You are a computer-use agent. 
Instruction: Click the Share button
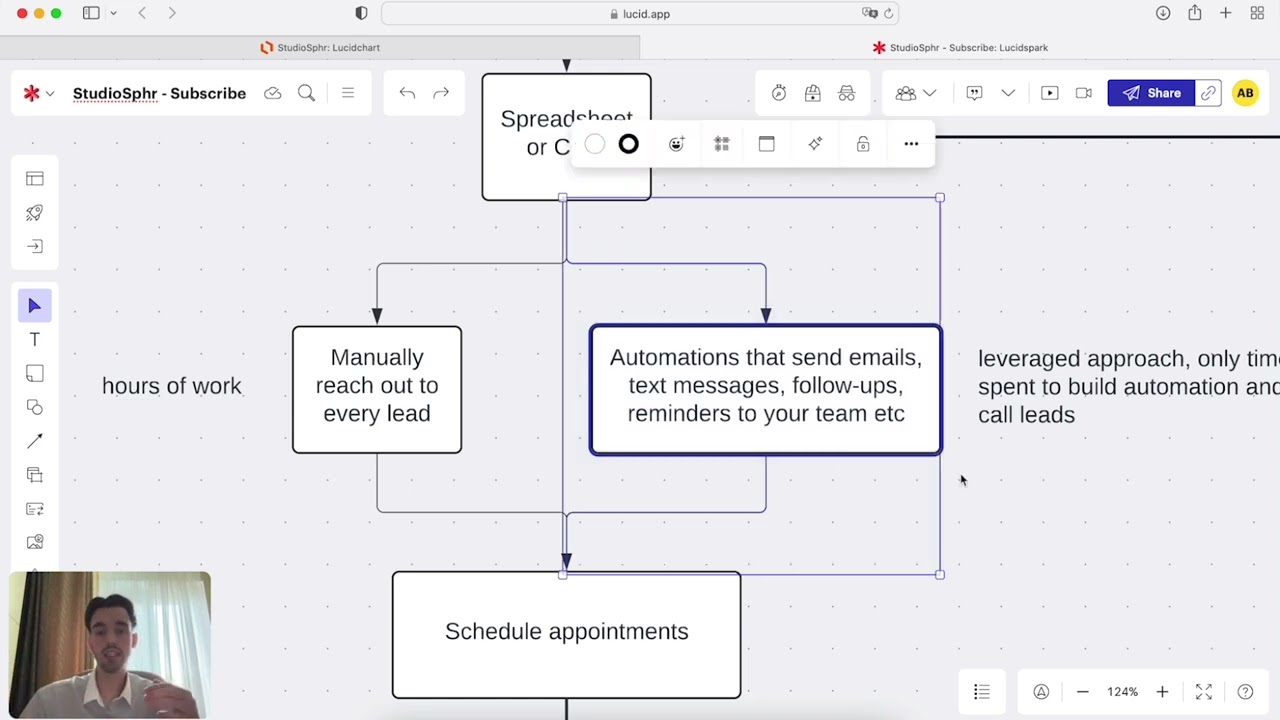pyautogui.click(x=1152, y=93)
